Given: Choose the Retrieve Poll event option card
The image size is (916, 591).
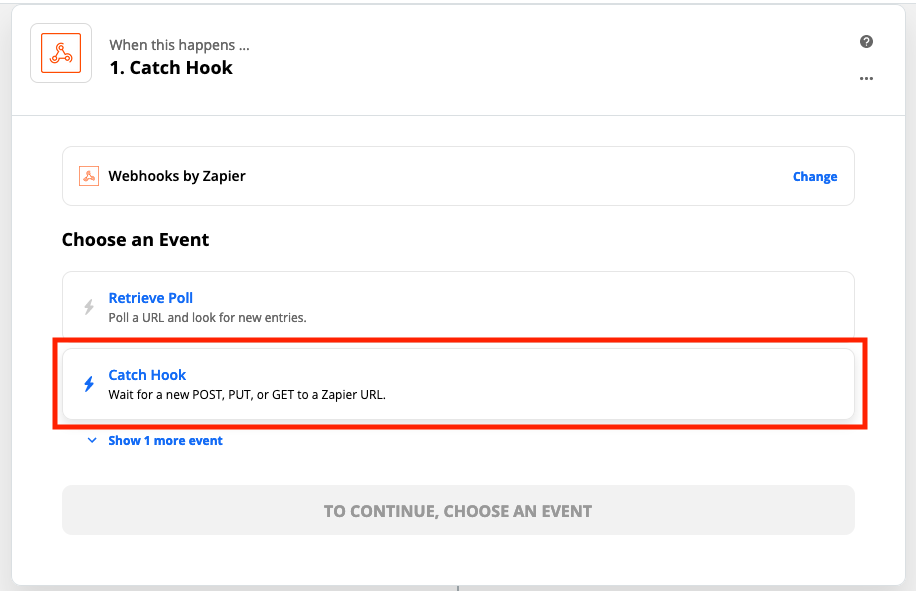Looking at the screenshot, I should tap(459, 307).
